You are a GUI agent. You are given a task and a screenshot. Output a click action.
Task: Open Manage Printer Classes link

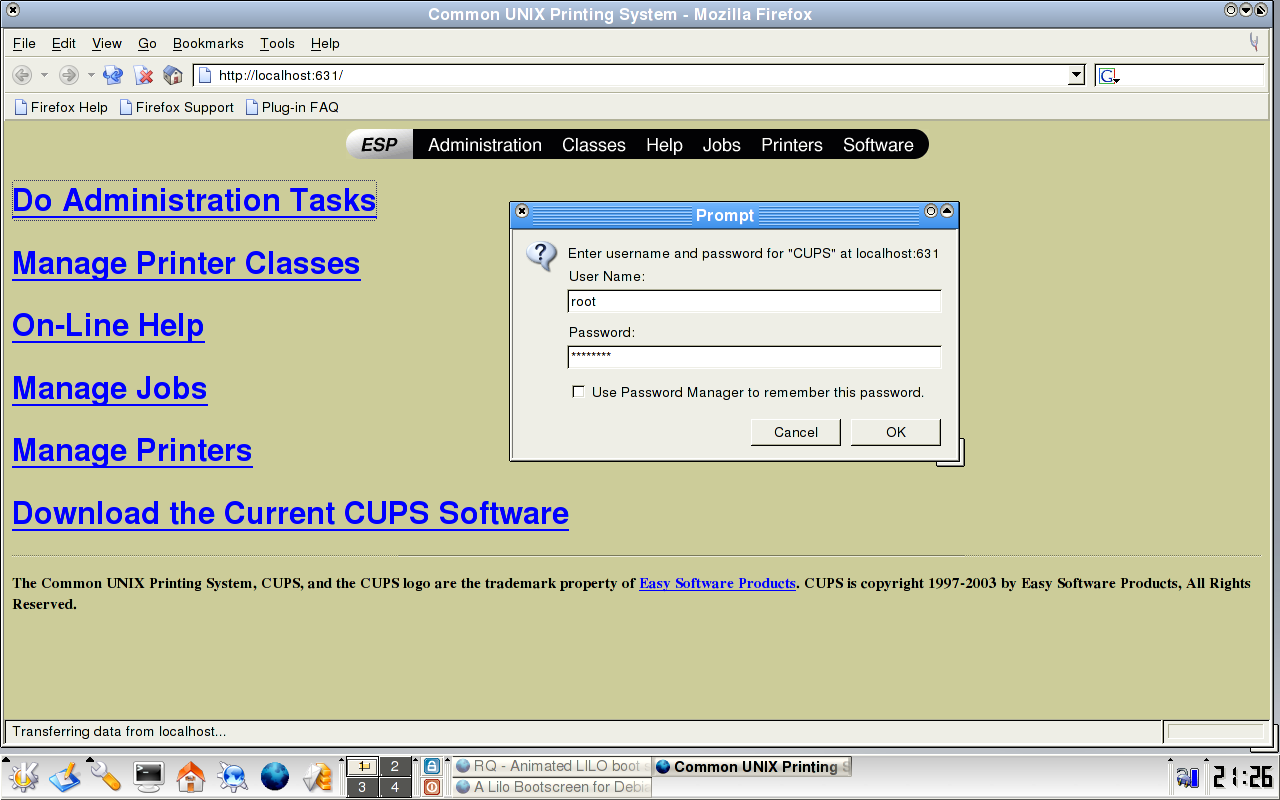[186, 263]
